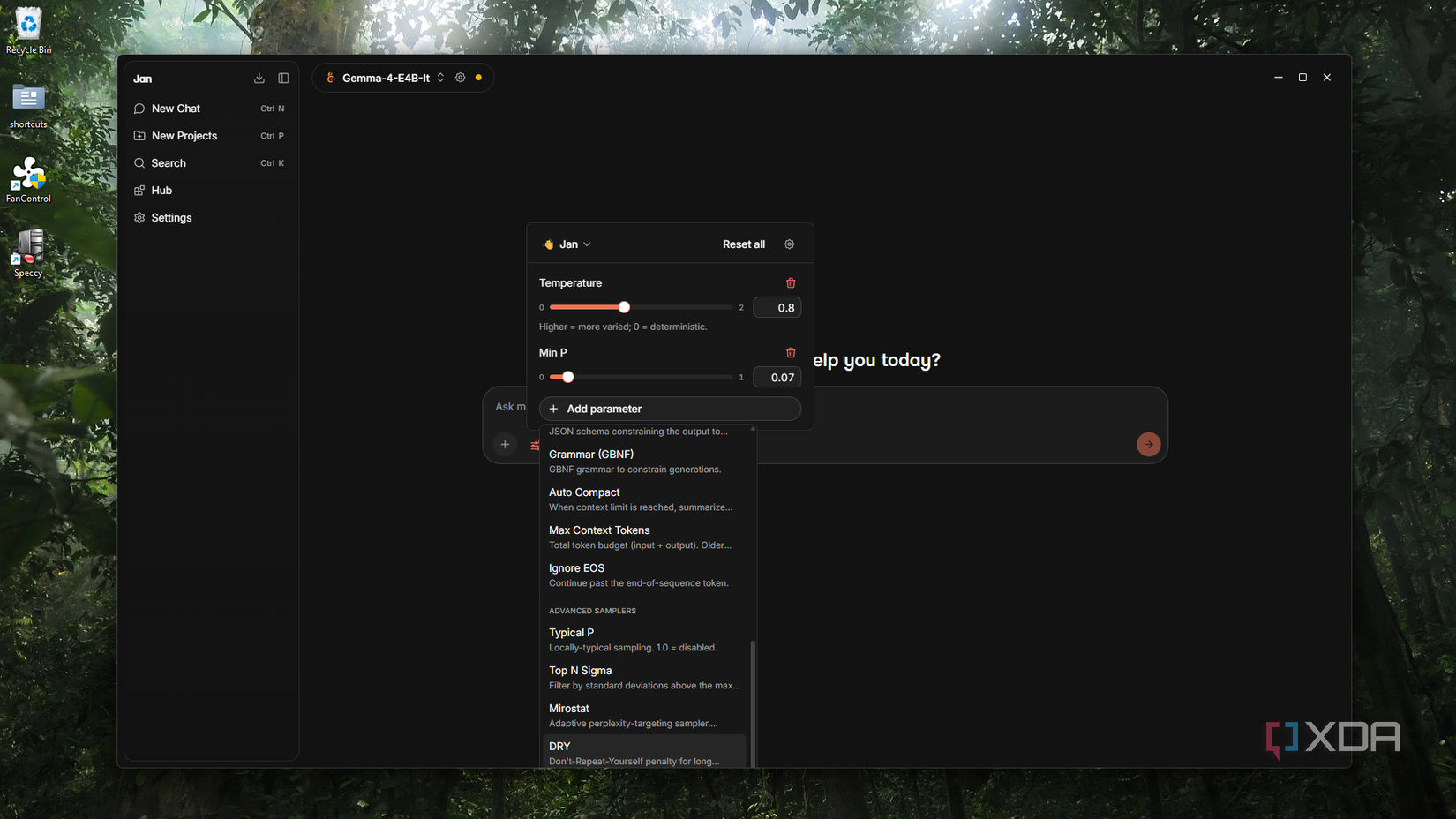Click the JSON schema constraining description row
1456x819 pixels.
pyautogui.click(x=639, y=432)
